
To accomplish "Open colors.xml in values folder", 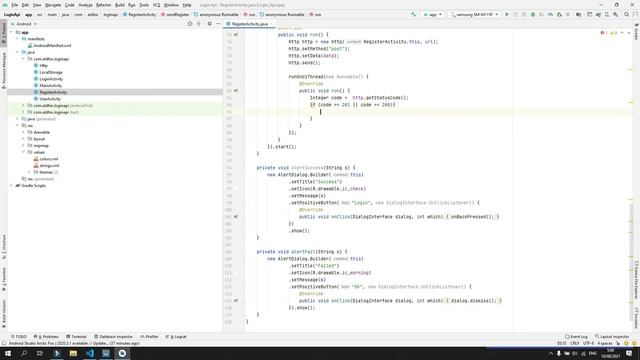I will (x=46, y=159).
